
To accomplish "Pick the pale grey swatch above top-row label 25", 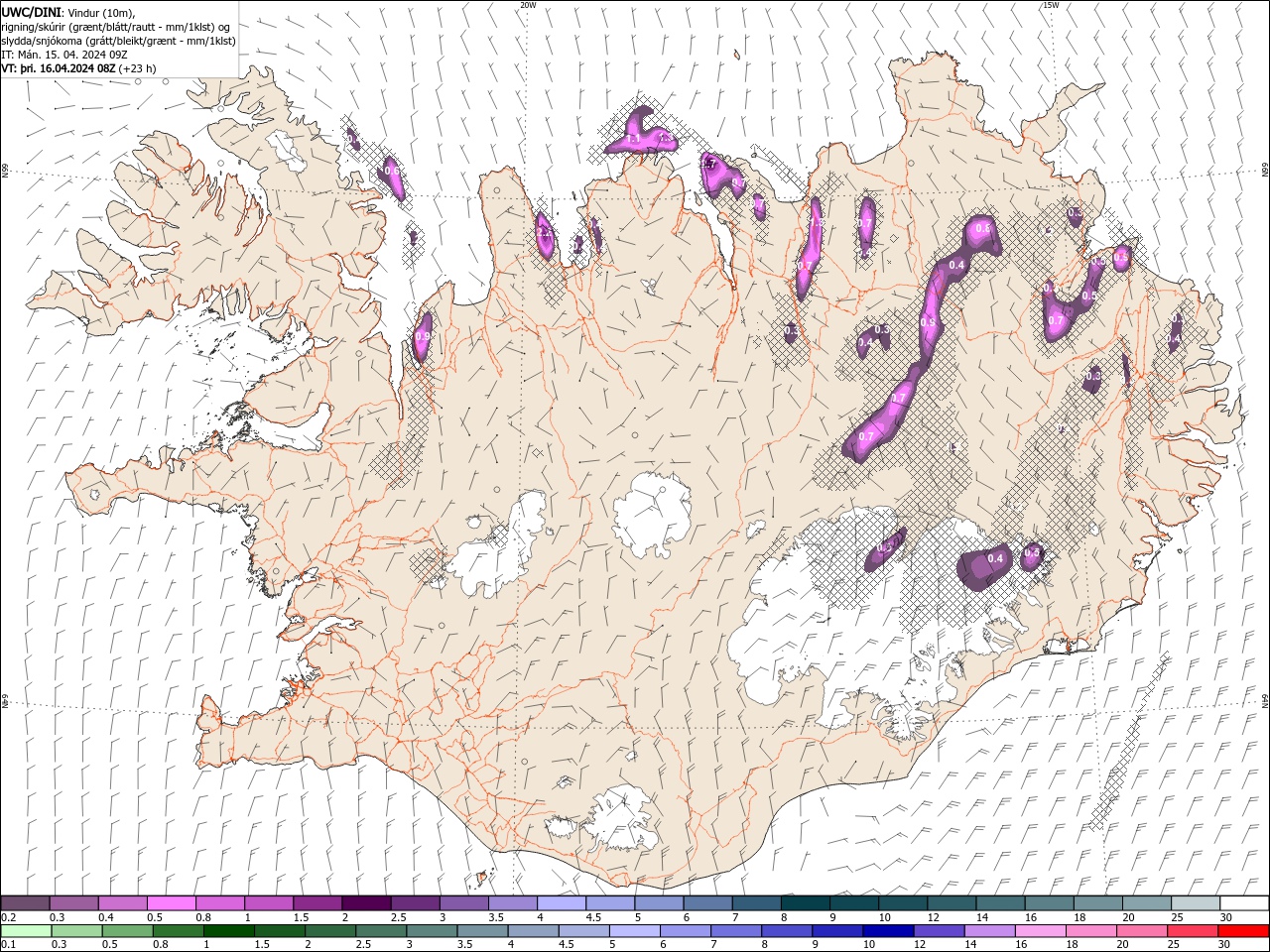I will coord(1195,903).
